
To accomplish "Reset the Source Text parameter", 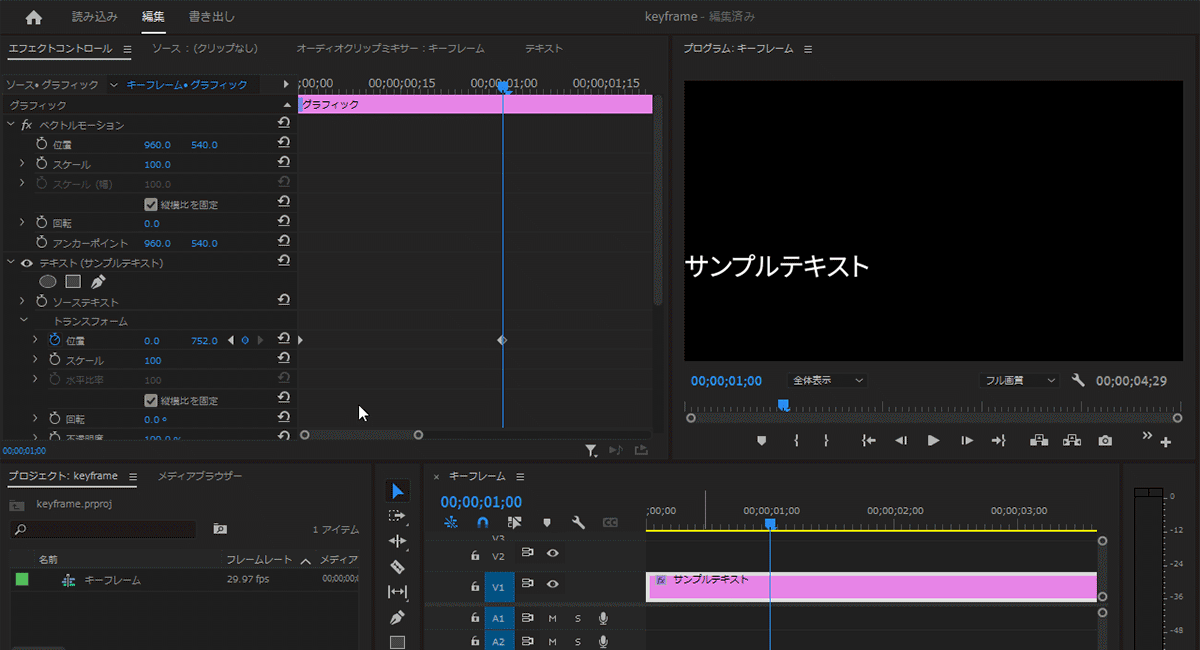I will [284, 301].
